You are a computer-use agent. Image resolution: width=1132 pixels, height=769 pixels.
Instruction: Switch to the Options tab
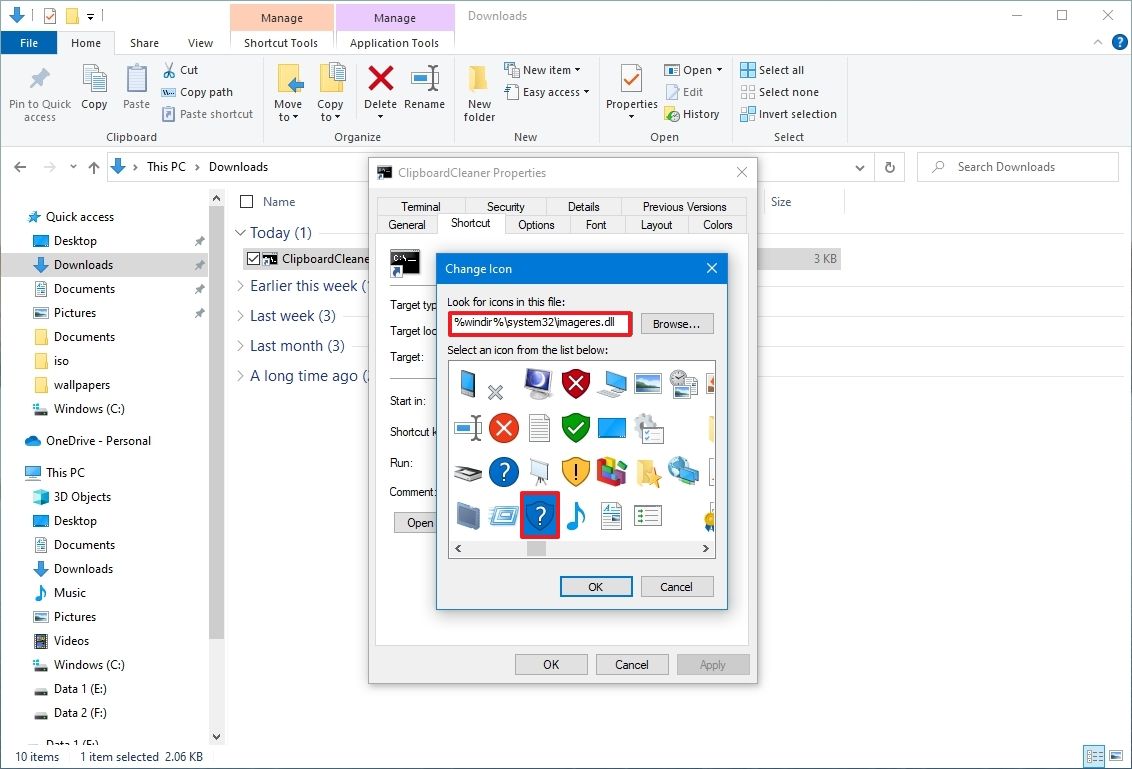pyautogui.click(x=536, y=225)
